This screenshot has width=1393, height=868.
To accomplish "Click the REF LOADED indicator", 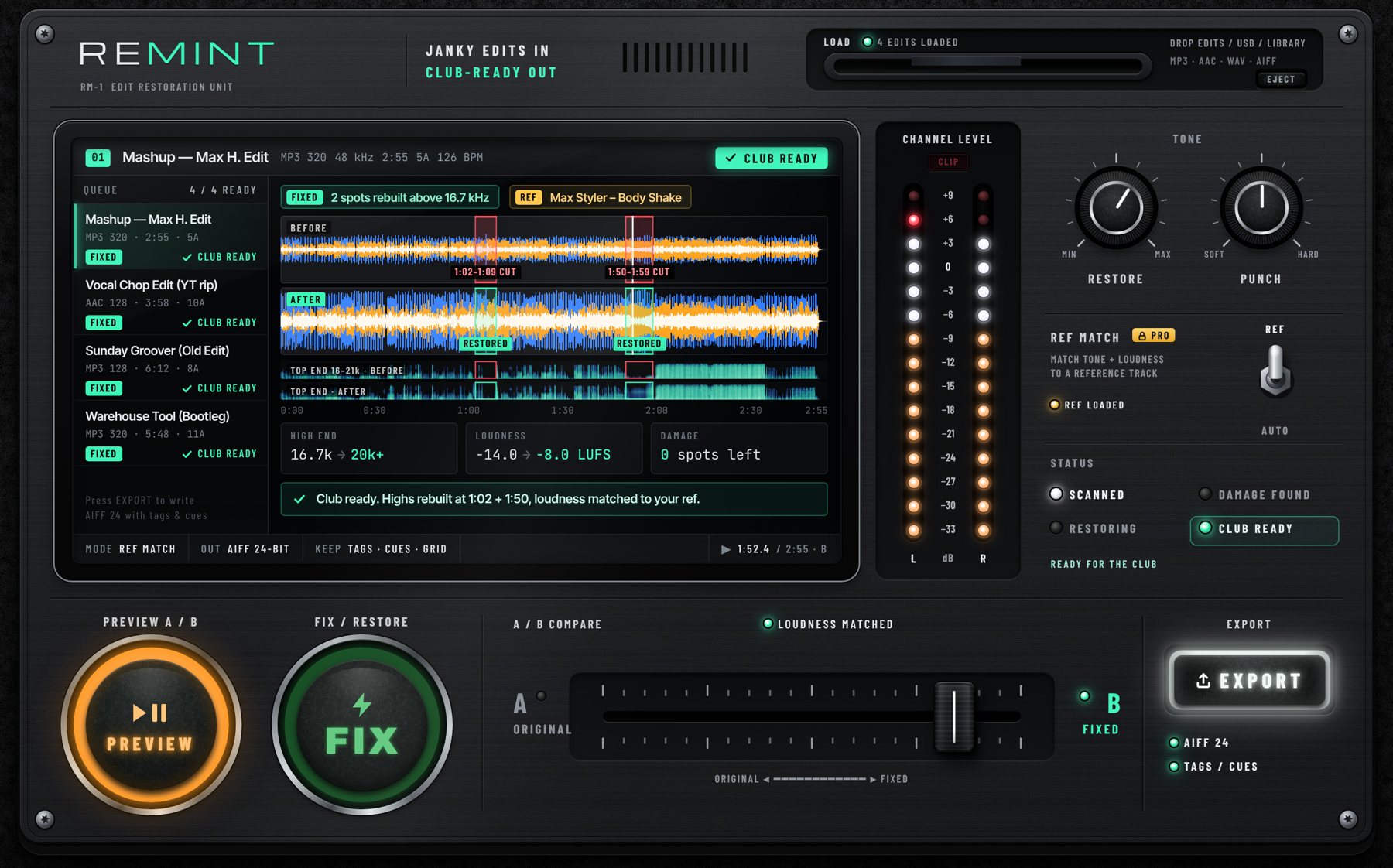I will [1087, 405].
